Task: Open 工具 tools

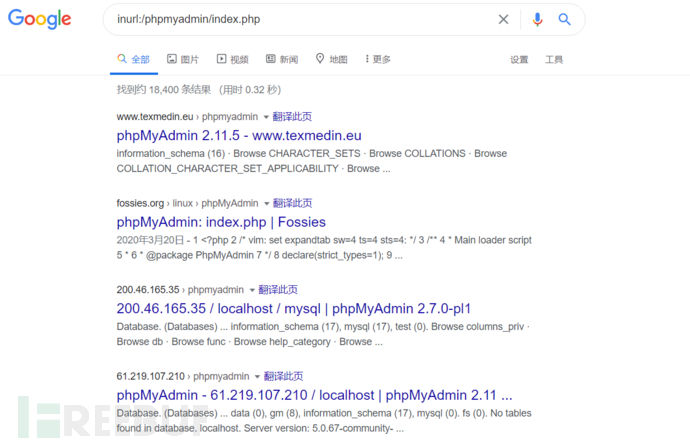Action: tap(554, 59)
